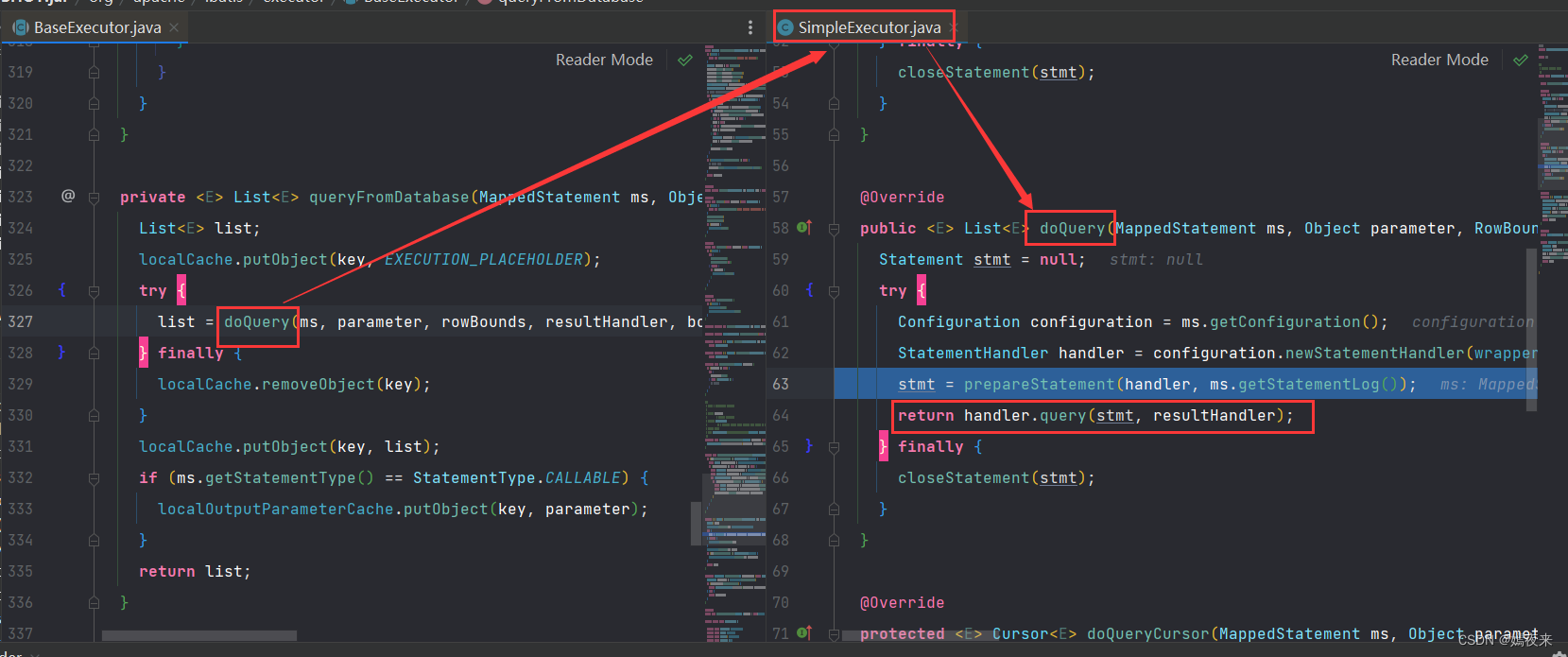The height and width of the screenshot is (657, 1568).
Task: Click 'Statement stmt = null' on line 59
Action: coord(977,259)
